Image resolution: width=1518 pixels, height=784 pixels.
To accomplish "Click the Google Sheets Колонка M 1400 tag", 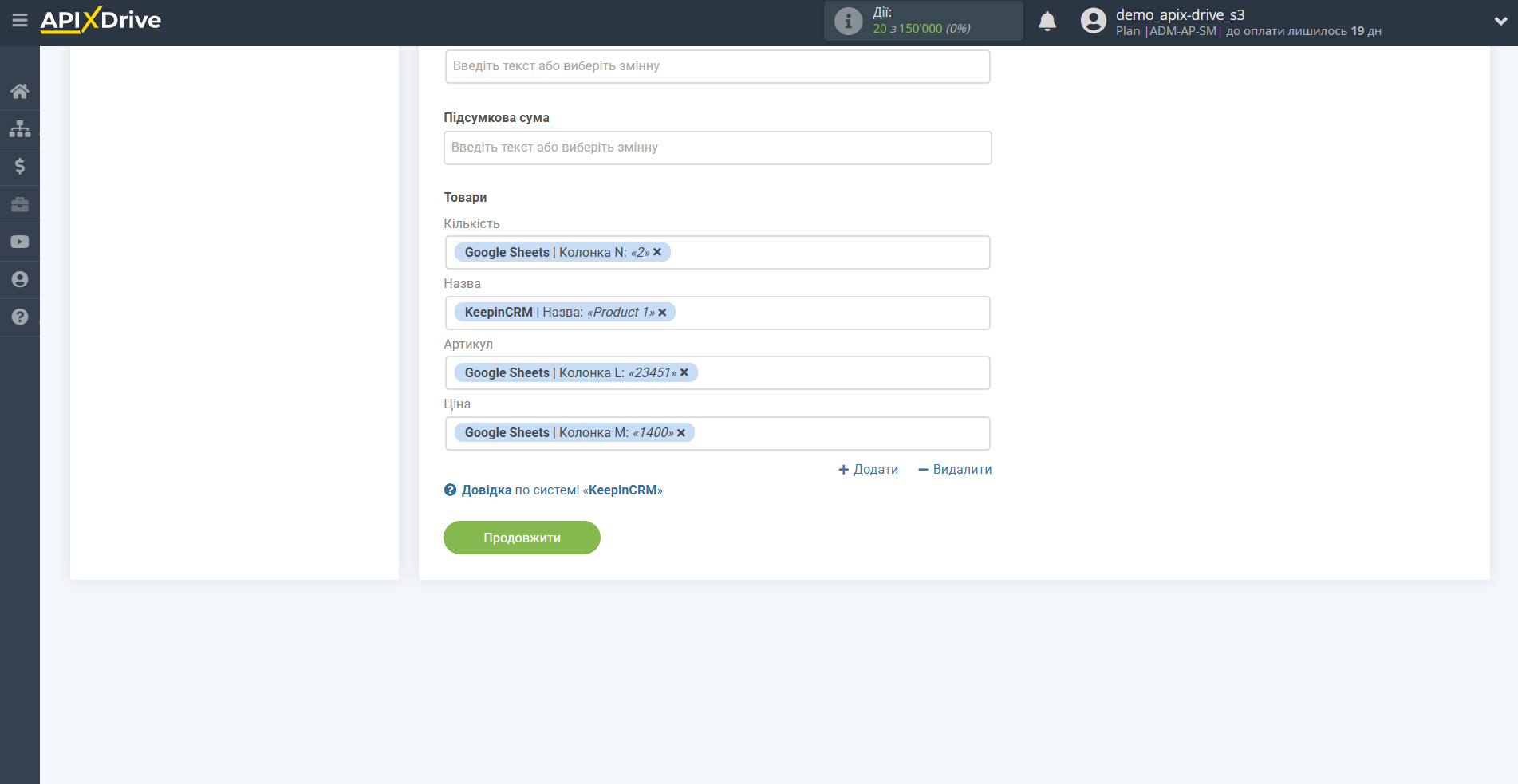I will click(x=574, y=433).
